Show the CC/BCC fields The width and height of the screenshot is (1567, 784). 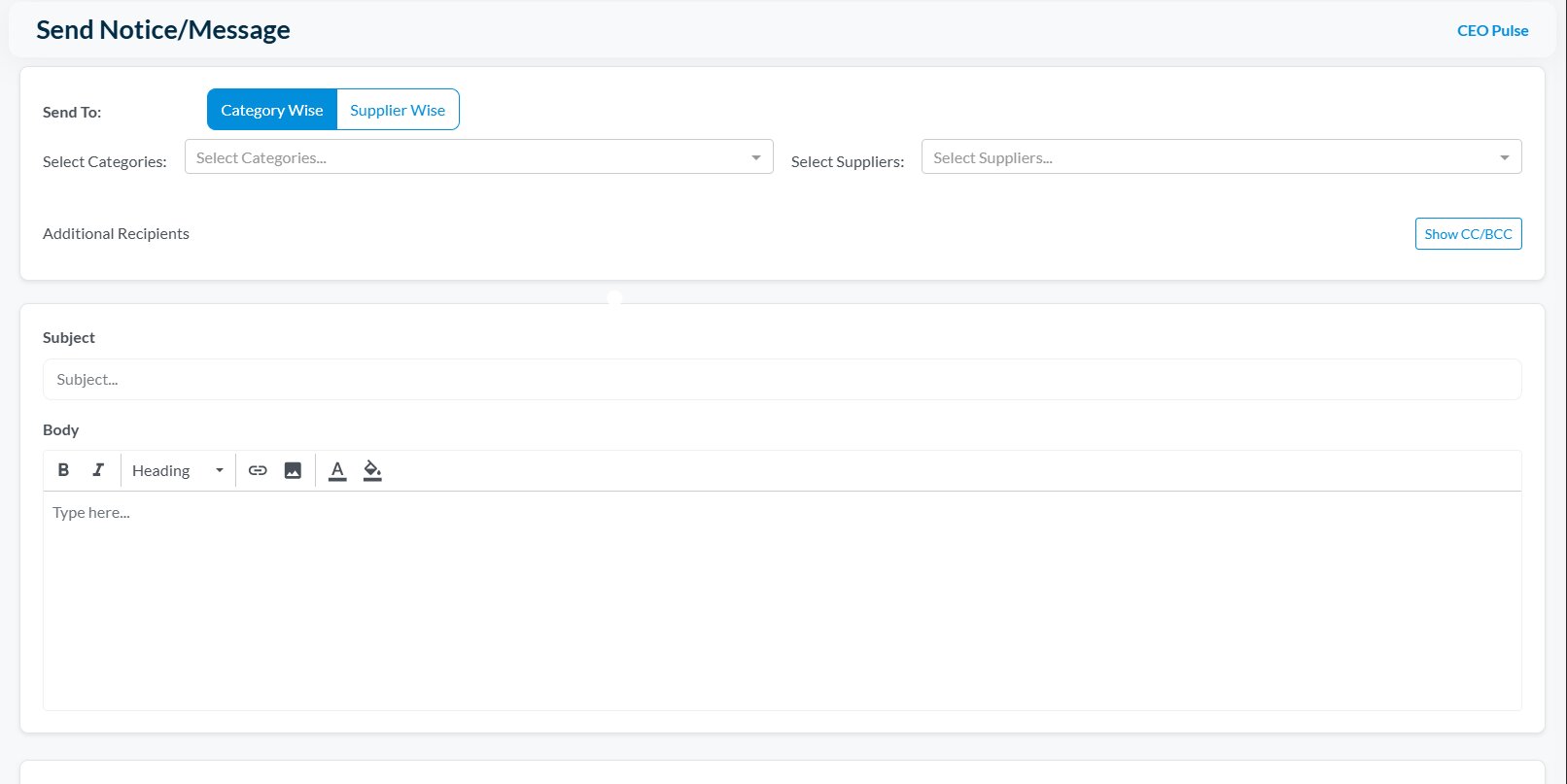click(1468, 234)
